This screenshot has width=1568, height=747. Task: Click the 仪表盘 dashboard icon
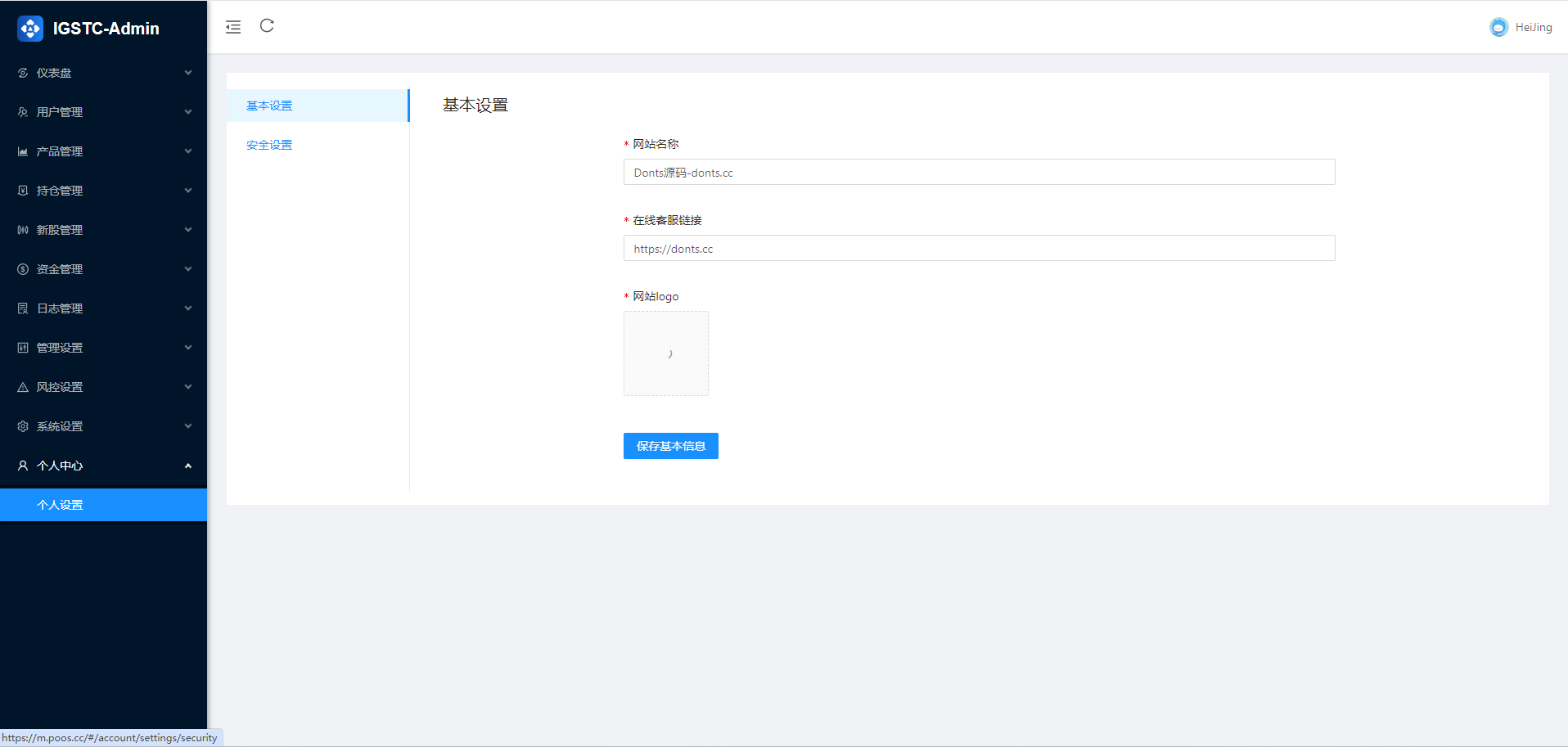tap(23, 73)
